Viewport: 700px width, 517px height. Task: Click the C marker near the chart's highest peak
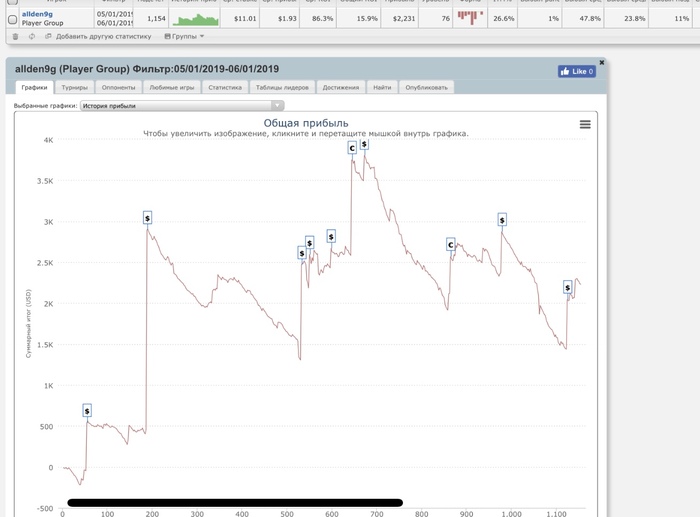[x=352, y=148]
